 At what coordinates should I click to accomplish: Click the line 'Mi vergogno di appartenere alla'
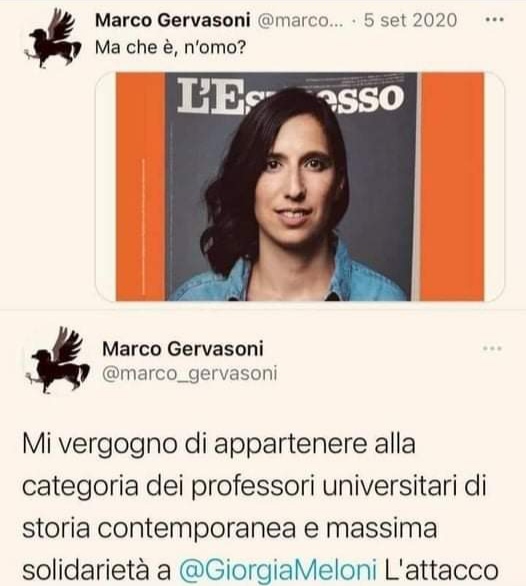(x=219, y=444)
